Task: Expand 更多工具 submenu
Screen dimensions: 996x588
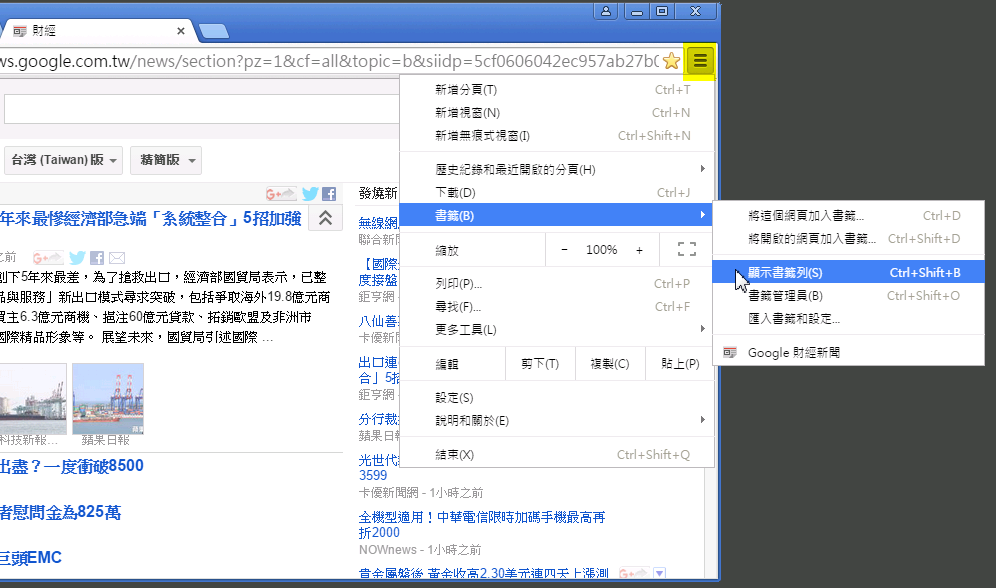Action: [557, 330]
